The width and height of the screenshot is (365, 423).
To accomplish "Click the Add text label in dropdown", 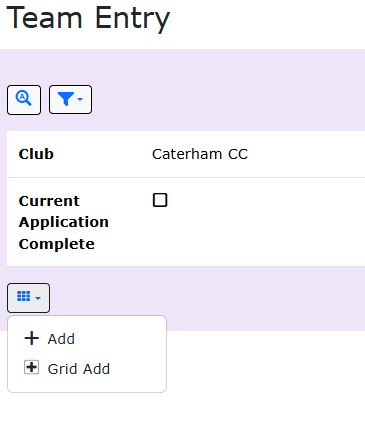I will tap(61, 339).
